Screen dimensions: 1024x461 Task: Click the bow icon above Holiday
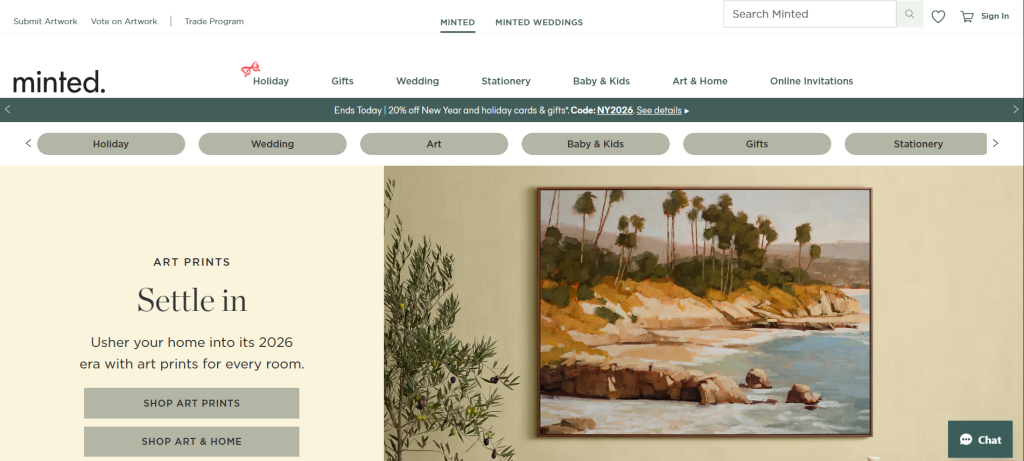(x=251, y=68)
